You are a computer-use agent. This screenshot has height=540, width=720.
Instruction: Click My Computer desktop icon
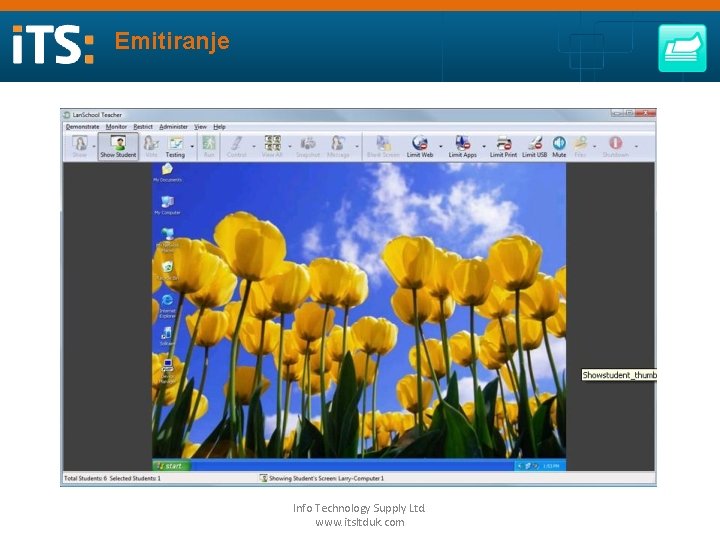click(167, 205)
